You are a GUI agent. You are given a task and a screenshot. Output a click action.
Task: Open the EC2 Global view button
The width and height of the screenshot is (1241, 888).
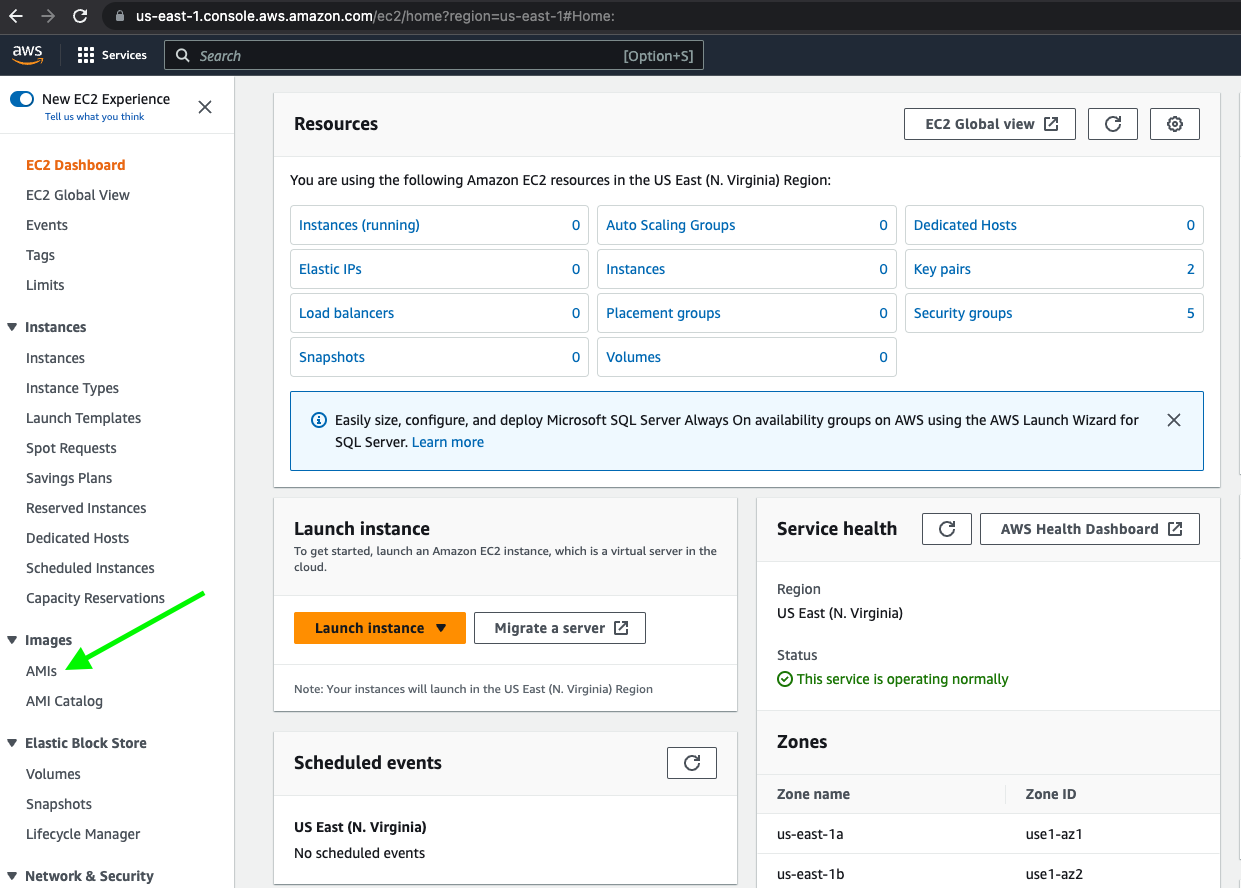989,124
